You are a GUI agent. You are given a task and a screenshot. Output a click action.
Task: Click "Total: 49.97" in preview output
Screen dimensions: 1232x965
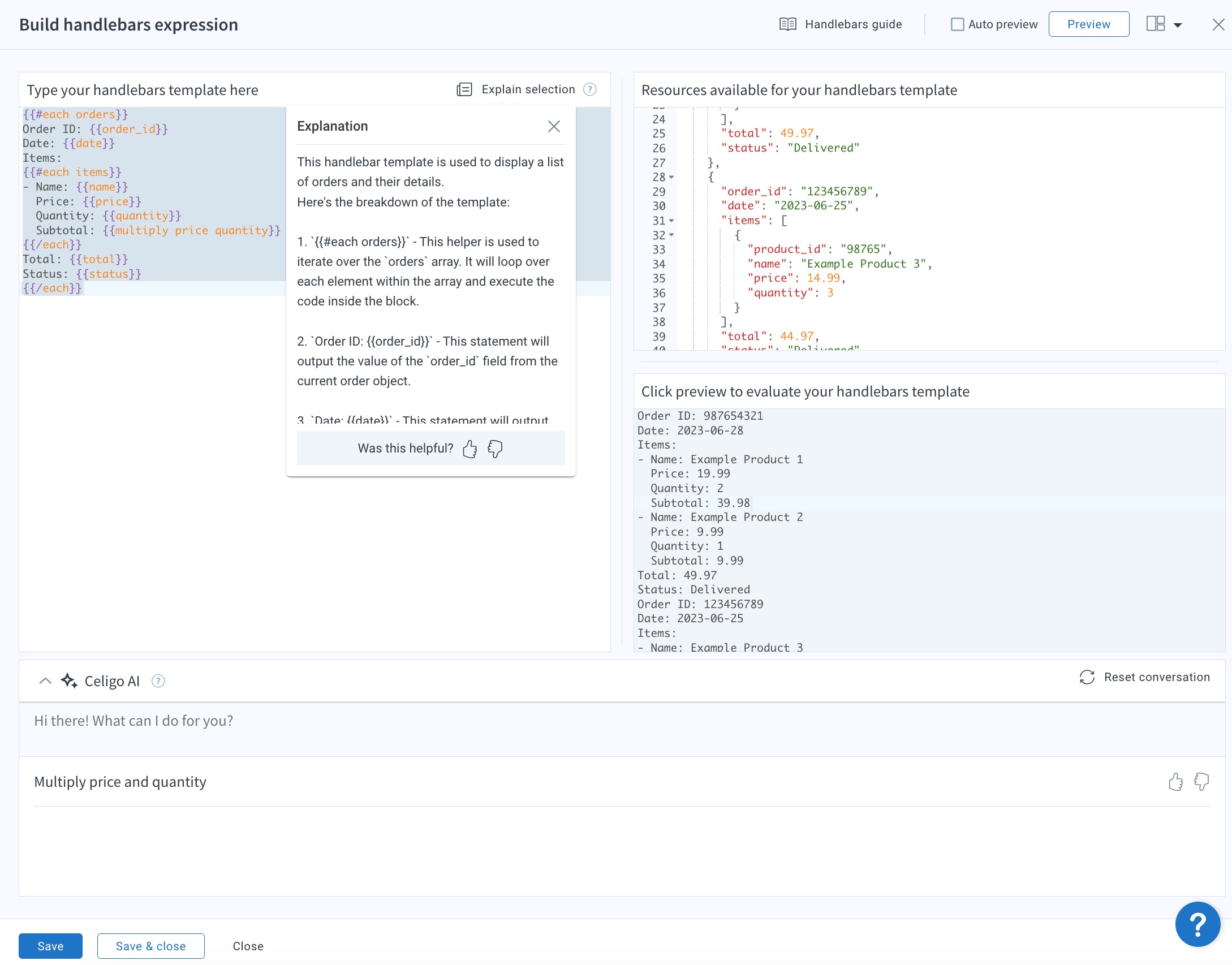coord(677,575)
